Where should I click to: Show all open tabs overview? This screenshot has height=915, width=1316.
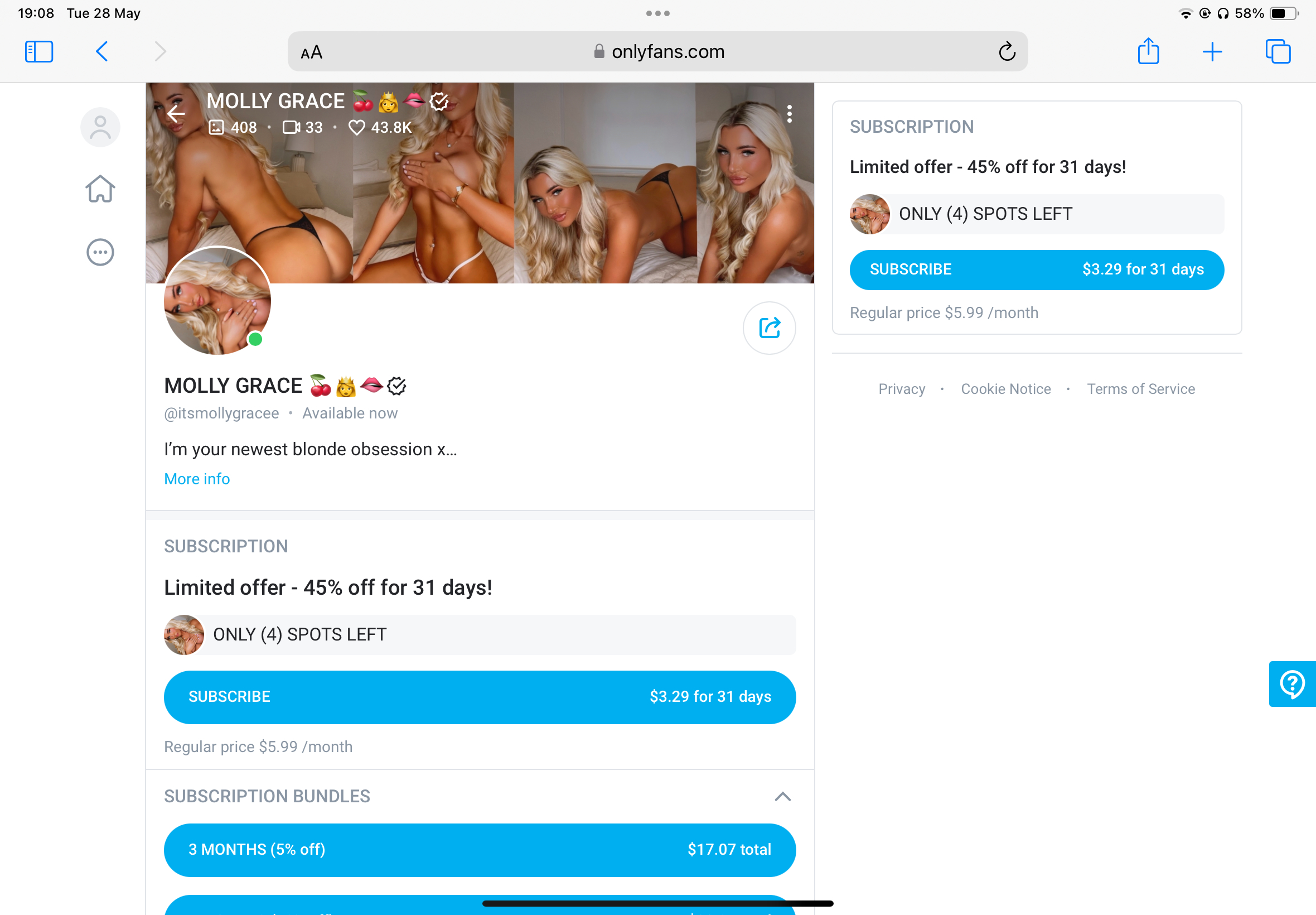tap(1278, 51)
